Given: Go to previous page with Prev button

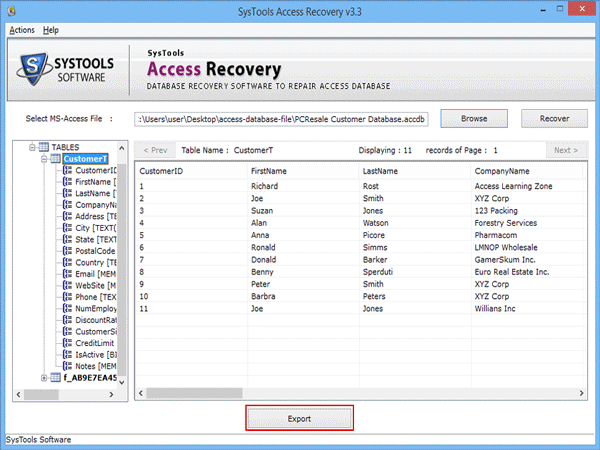Looking at the screenshot, I should point(155,150).
